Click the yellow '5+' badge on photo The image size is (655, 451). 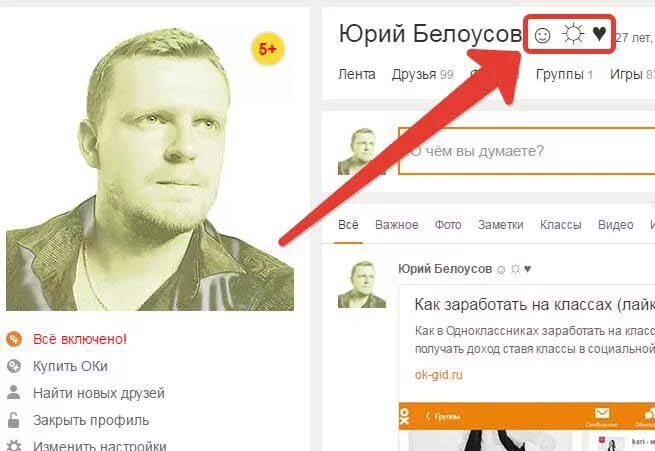(268, 49)
